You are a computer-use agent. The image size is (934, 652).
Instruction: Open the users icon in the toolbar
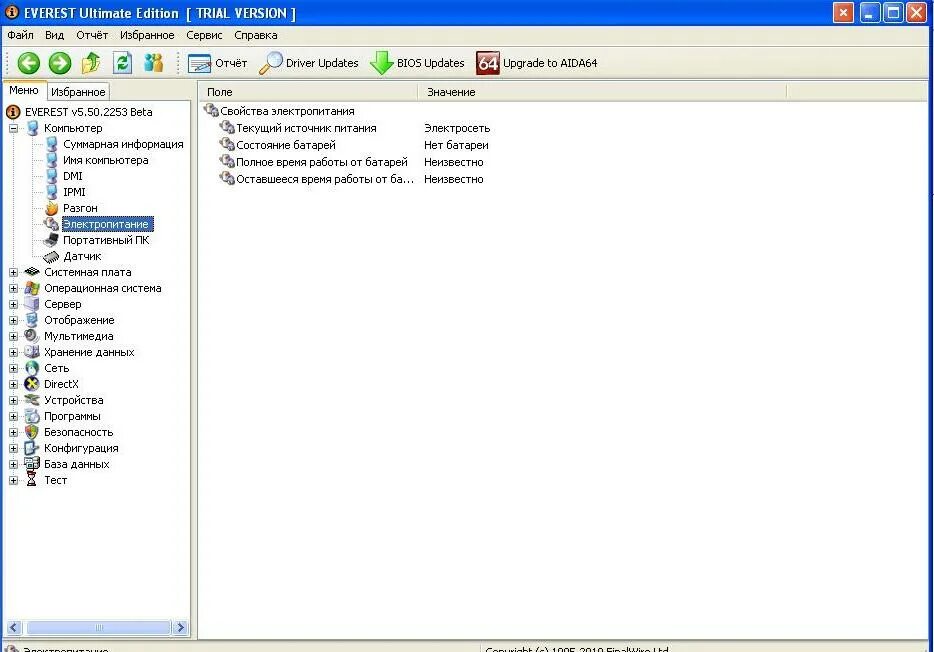pyautogui.click(x=154, y=63)
